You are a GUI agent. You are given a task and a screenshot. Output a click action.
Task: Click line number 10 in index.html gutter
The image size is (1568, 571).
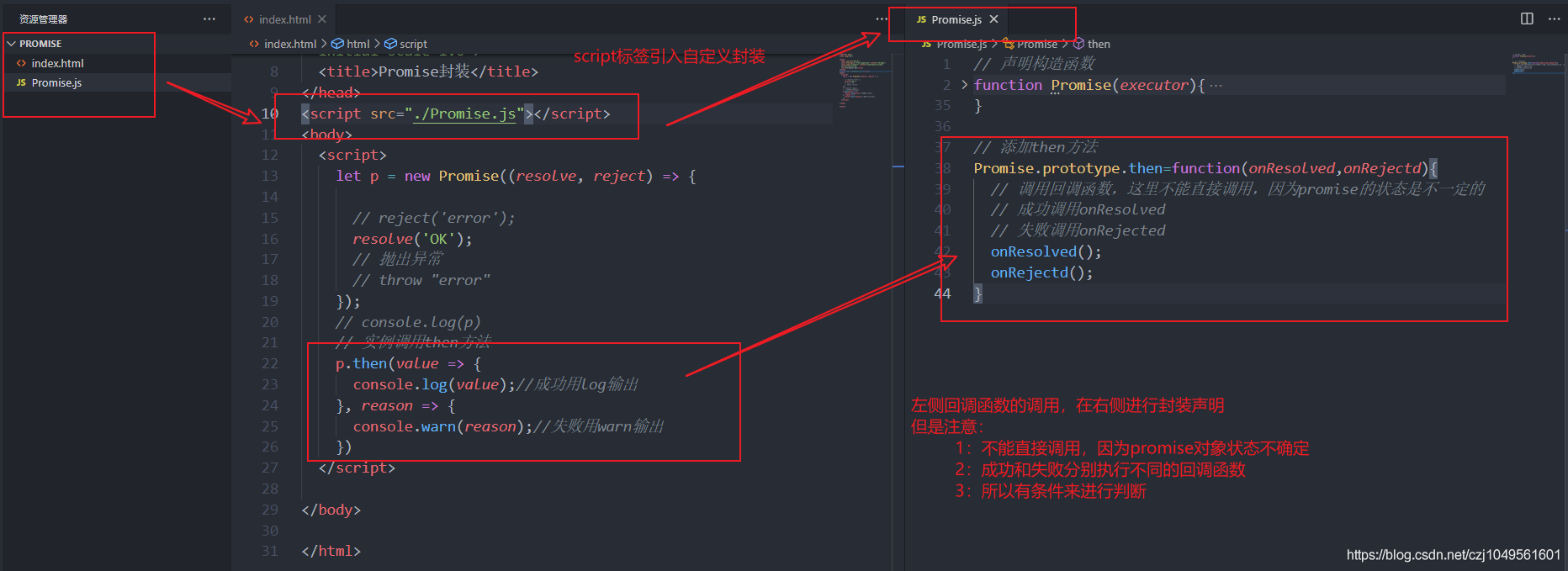(x=269, y=114)
